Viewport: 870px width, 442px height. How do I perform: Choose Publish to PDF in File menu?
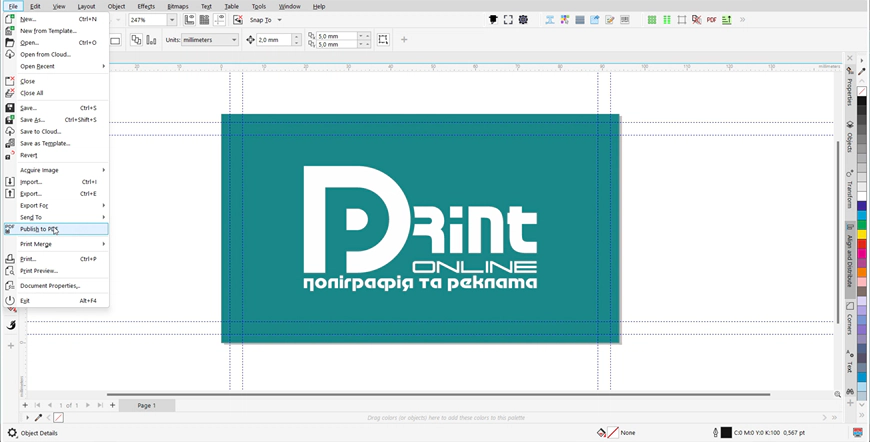(56, 229)
